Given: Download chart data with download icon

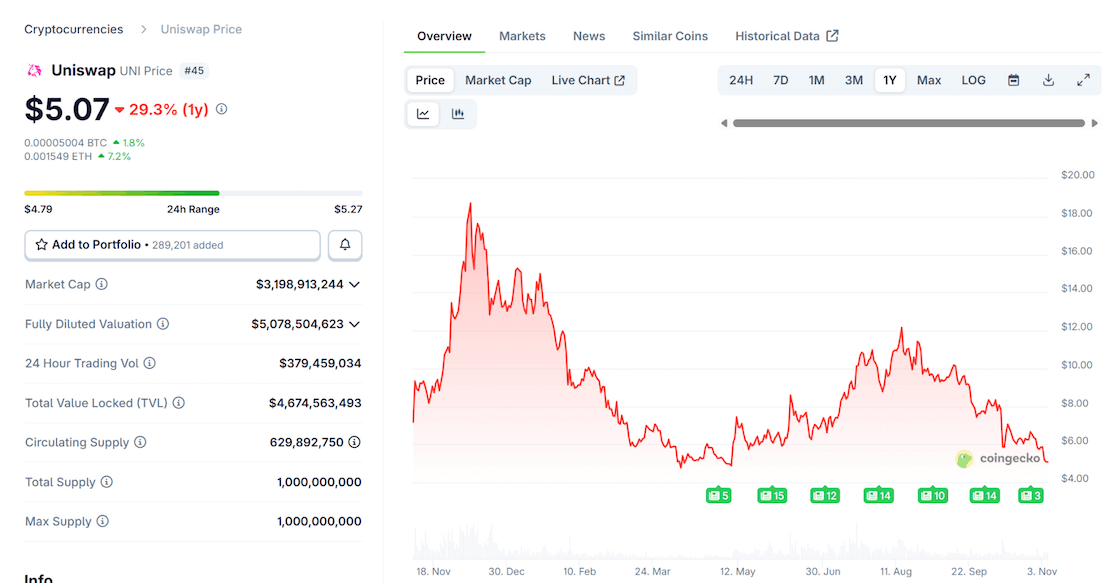Looking at the screenshot, I should click(1048, 80).
